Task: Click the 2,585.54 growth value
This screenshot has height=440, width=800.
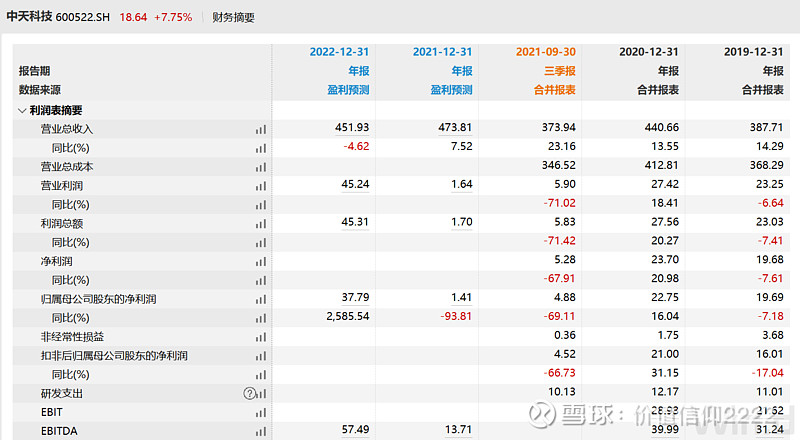Action: [347, 316]
